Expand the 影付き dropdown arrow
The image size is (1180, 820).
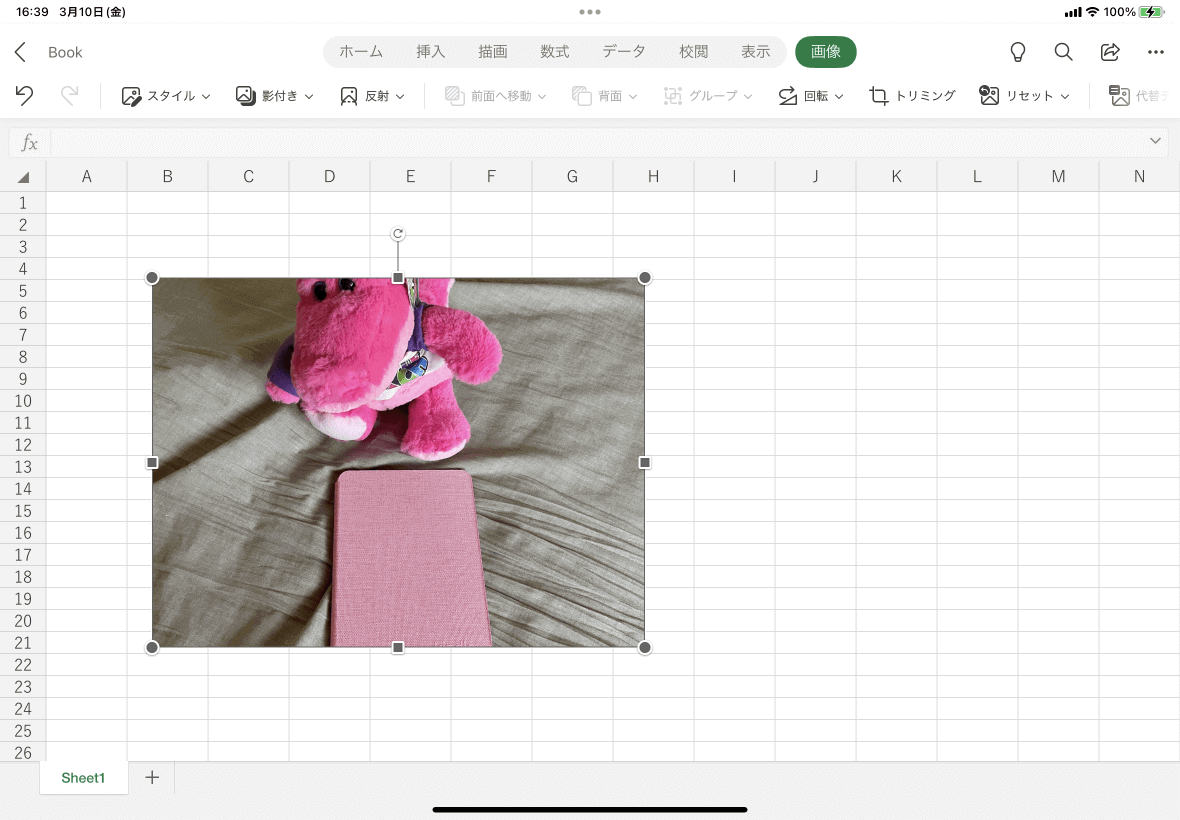pyautogui.click(x=309, y=96)
